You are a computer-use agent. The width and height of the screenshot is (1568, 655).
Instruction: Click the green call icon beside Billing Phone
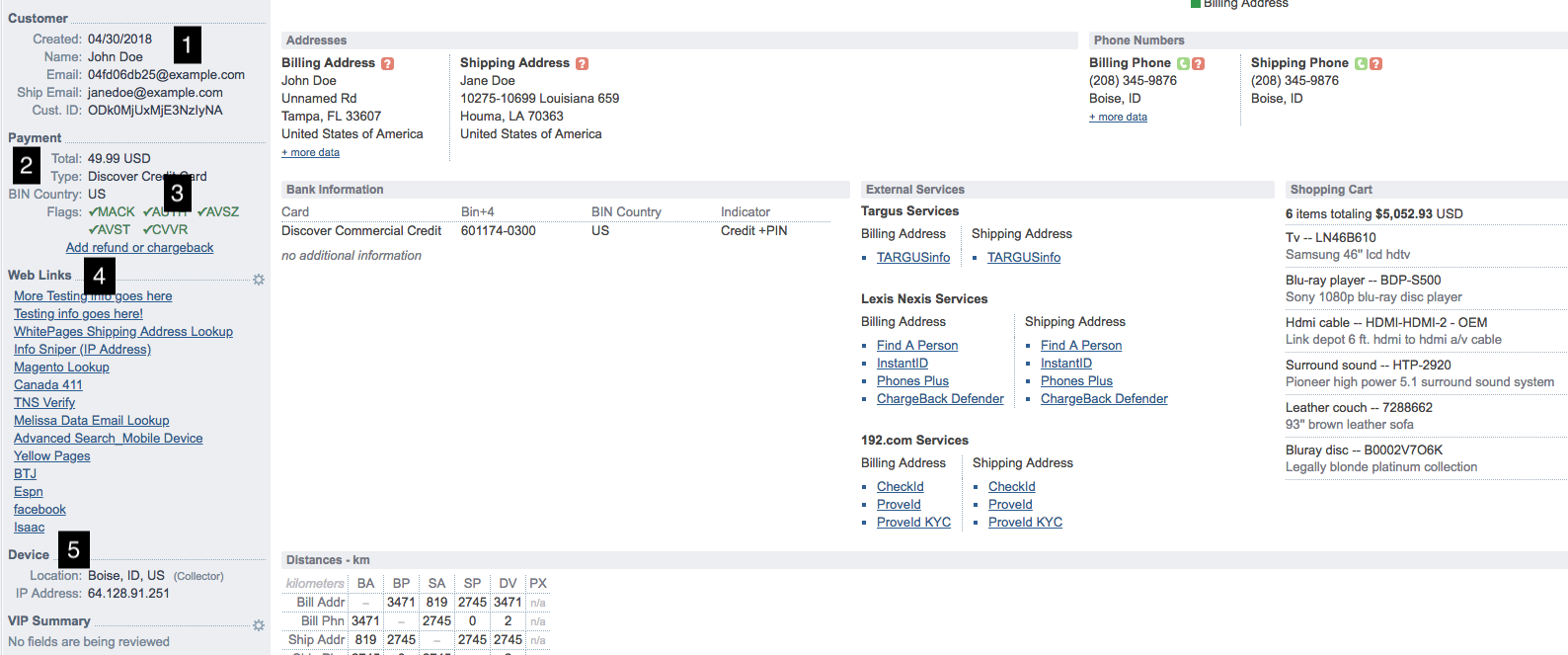coord(1183,63)
